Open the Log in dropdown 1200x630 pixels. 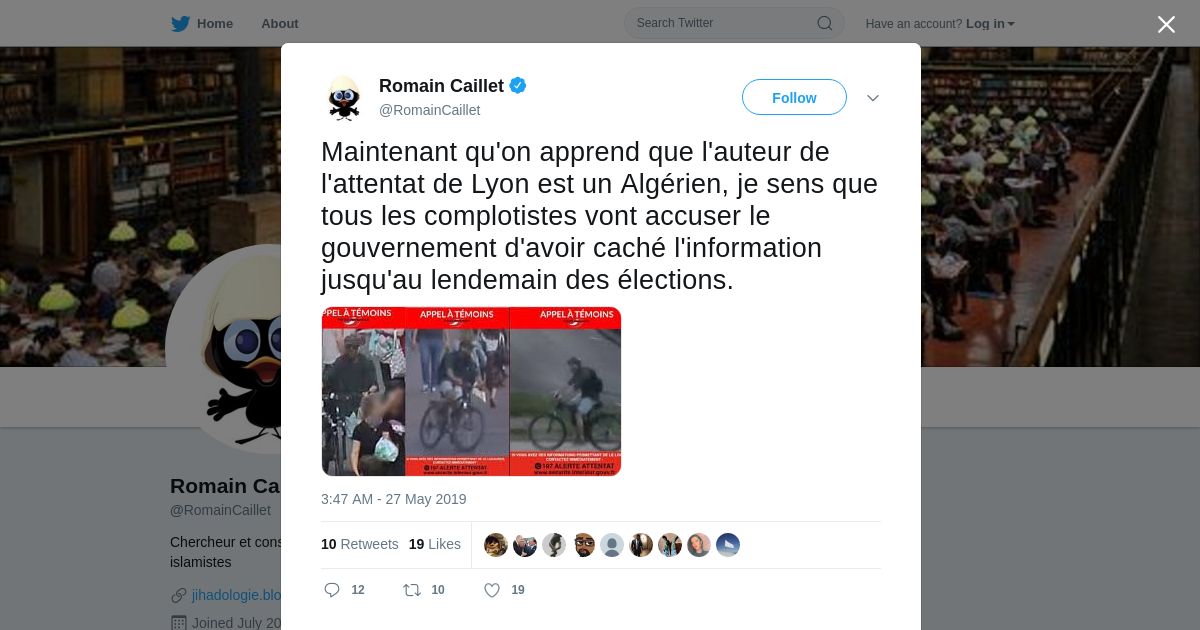coord(990,24)
